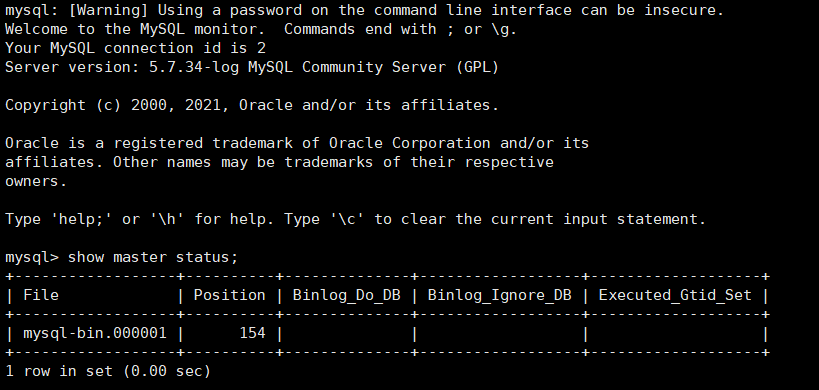Click the empty Binlog_Do_DB cell
819x390 pixels.
click(346, 333)
